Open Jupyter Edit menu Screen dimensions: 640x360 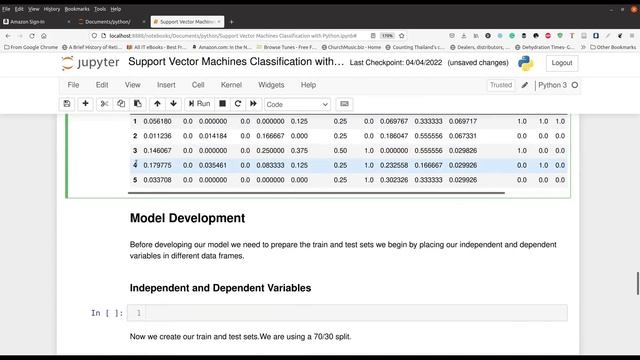point(102,85)
